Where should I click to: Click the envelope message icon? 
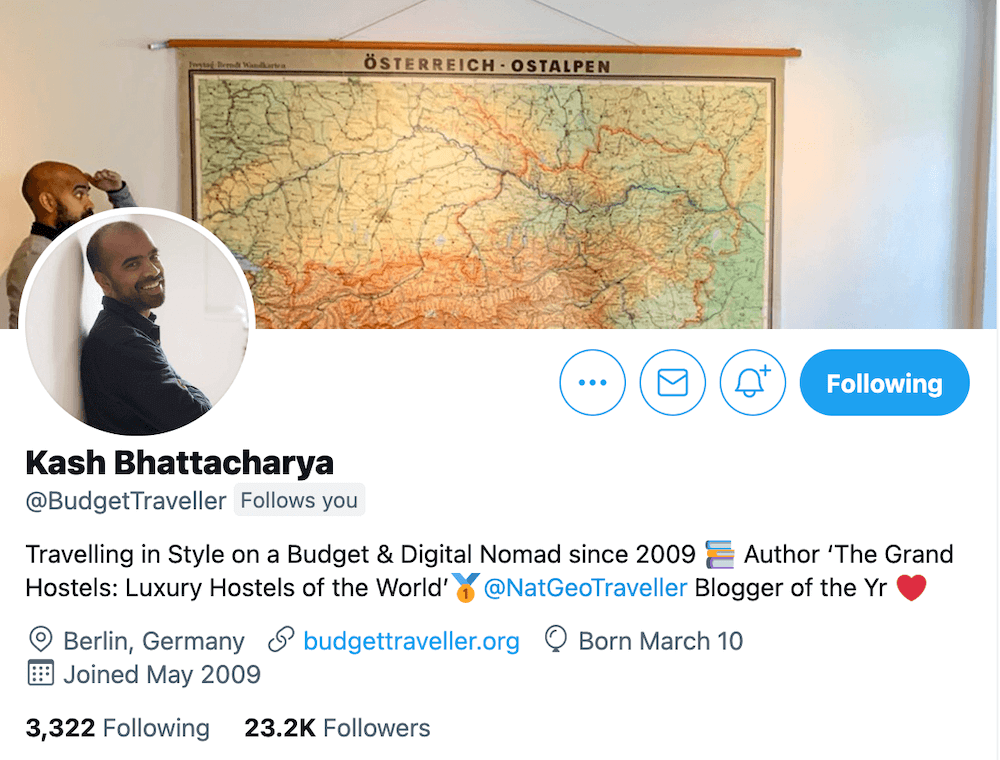(x=673, y=383)
